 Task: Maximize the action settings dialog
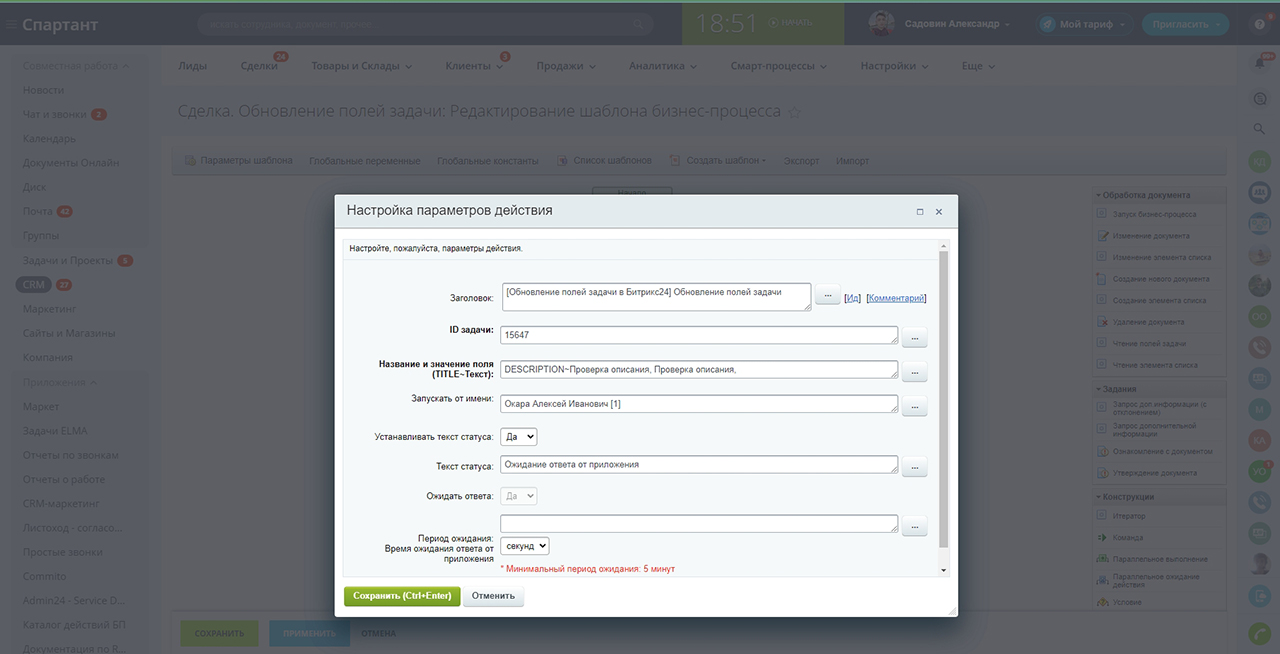pos(919,212)
